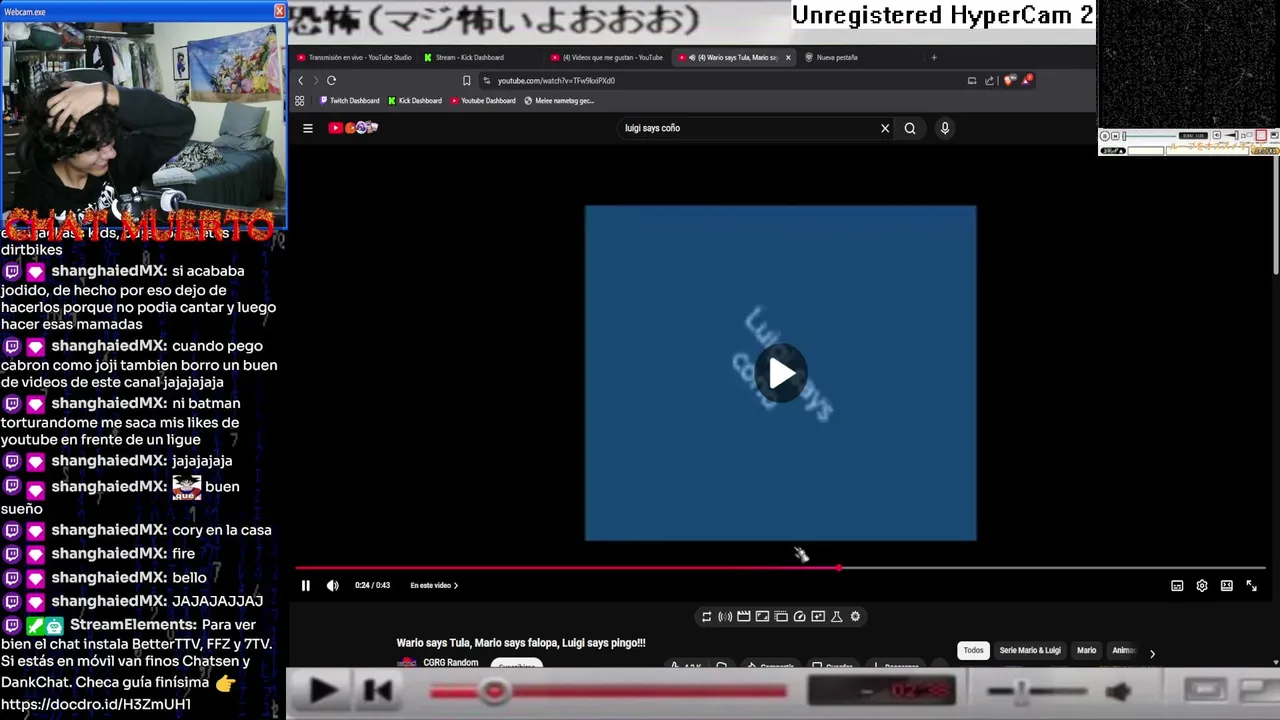1280x720 pixels.
Task: Close the Webcam.exe window
Action: [x=279, y=11]
